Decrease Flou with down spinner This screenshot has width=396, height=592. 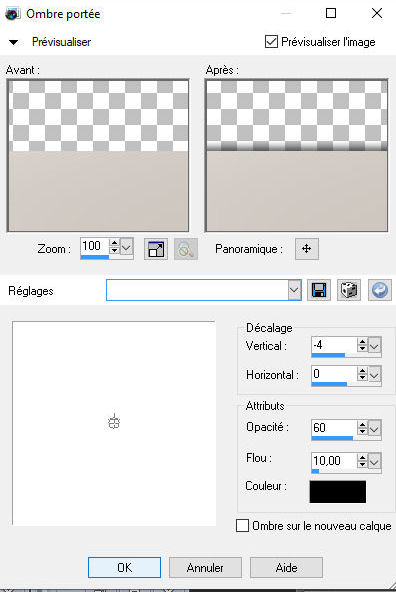362,465
